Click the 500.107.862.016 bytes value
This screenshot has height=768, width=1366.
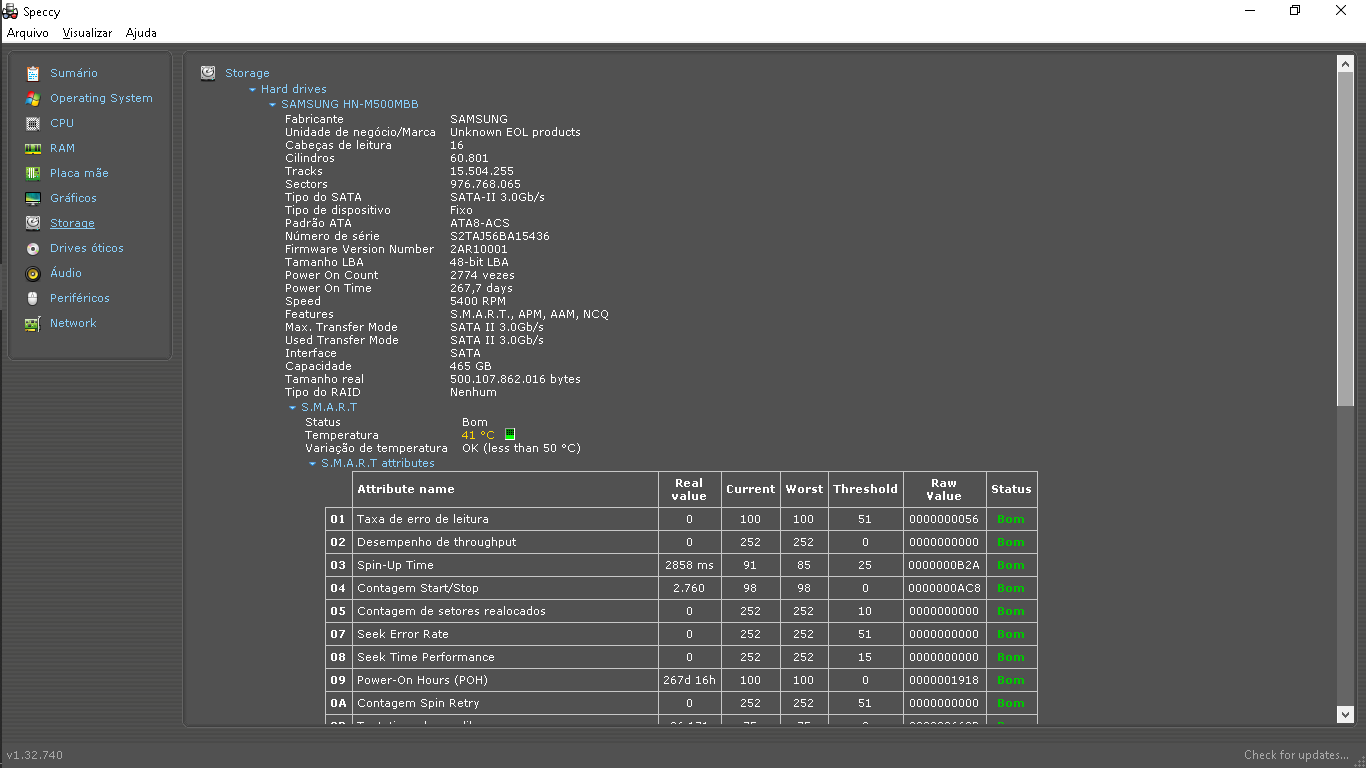(x=515, y=379)
